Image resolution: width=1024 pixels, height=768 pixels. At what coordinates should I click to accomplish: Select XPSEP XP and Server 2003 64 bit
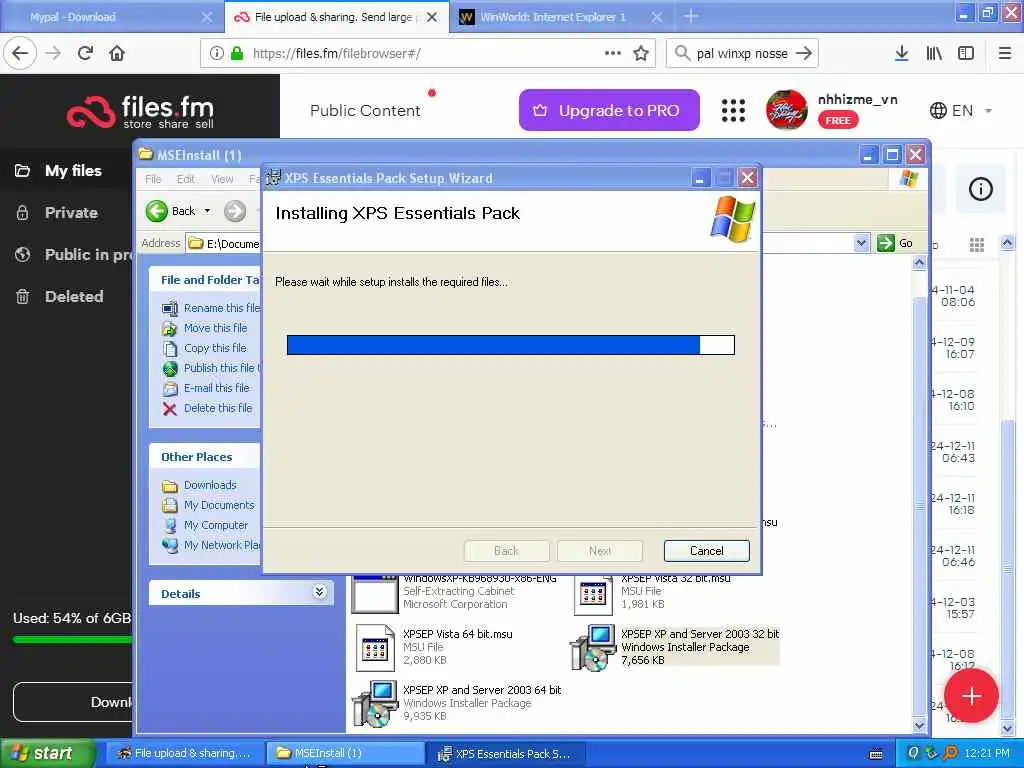[x=458, y=703]
